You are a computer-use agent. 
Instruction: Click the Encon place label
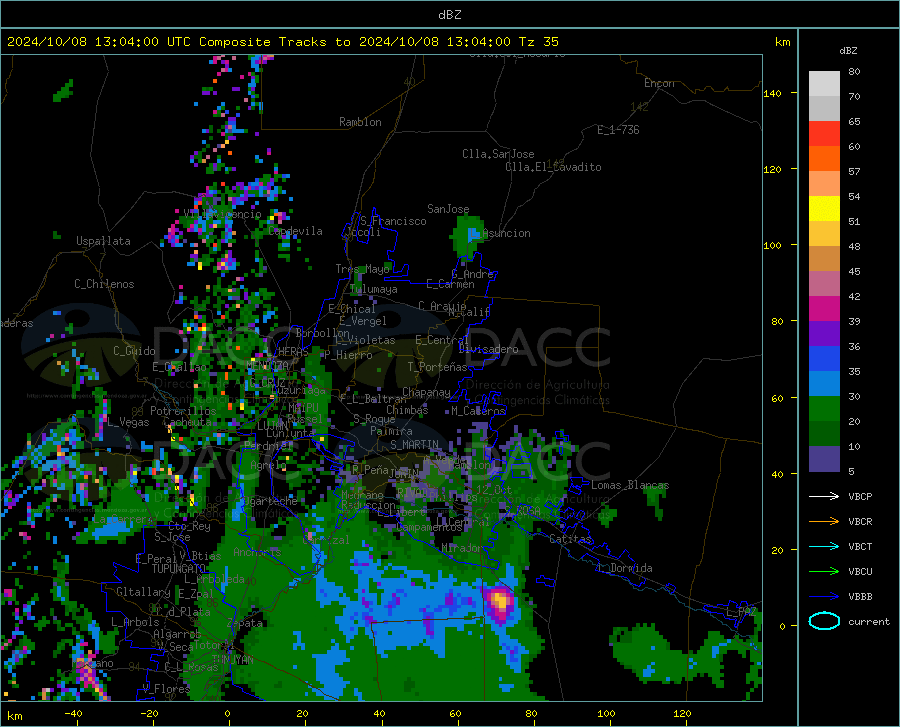(659, 83)
